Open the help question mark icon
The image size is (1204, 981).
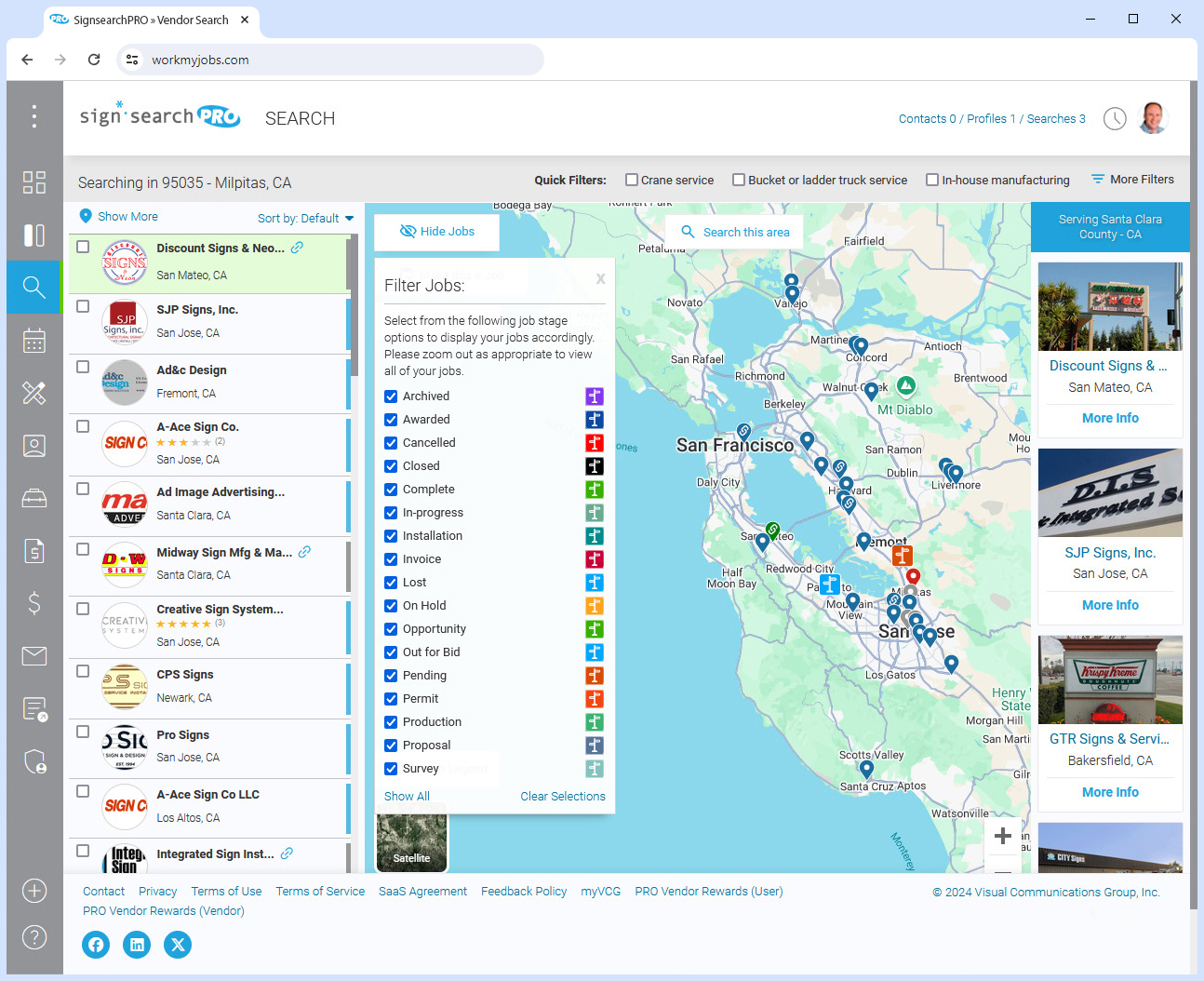(x=34, y=937)
